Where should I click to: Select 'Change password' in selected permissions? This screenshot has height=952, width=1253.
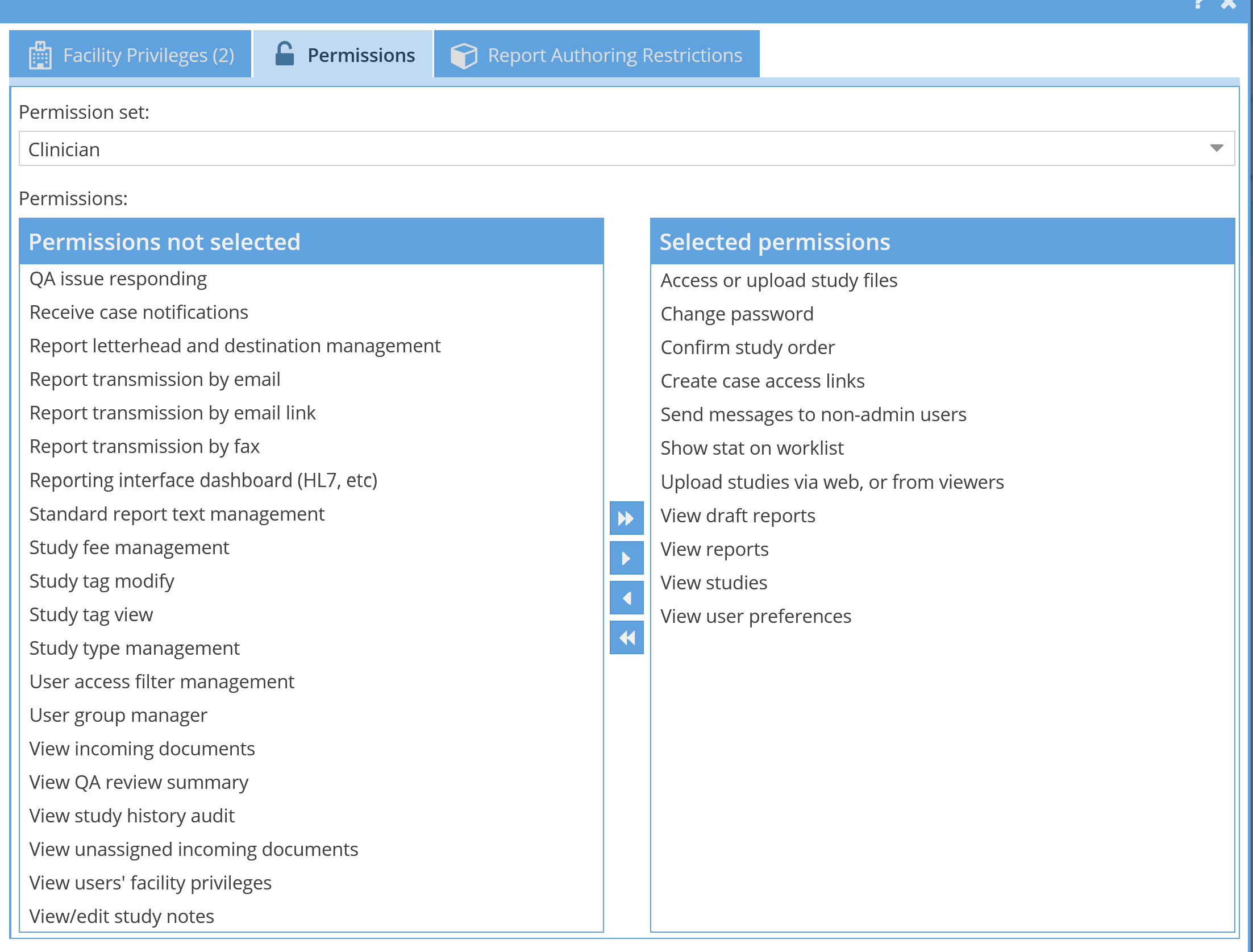pos(942,314)
